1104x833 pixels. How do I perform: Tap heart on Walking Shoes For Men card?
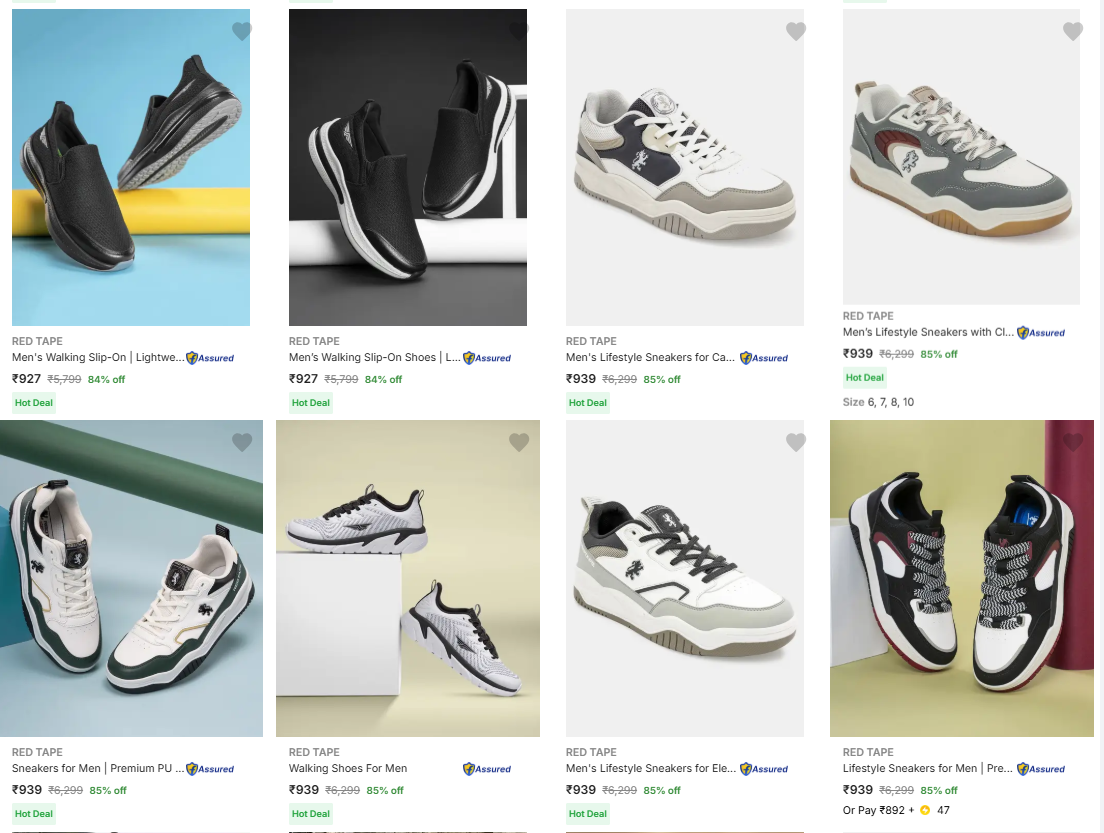point(519,442)
